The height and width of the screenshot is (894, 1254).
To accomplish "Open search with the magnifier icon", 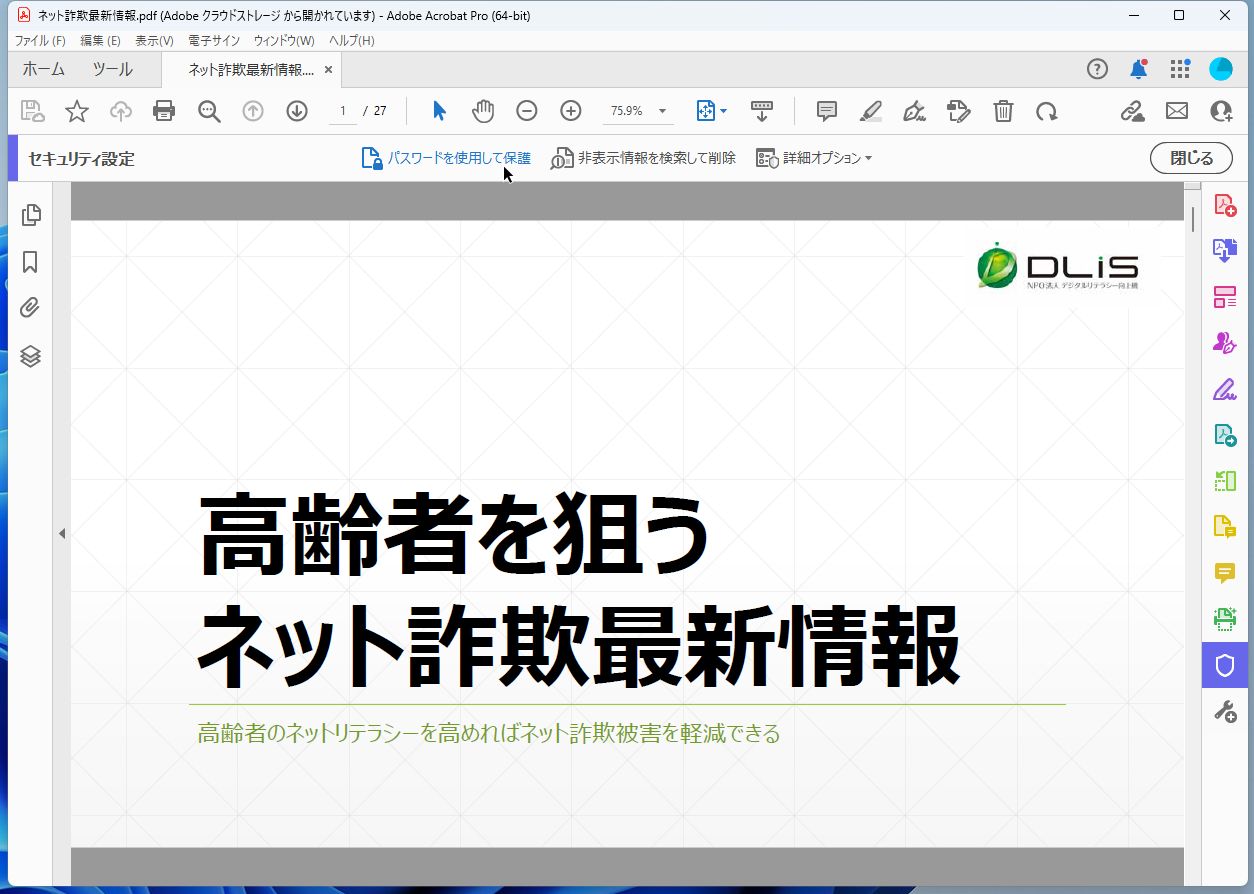I will [209, 110].
